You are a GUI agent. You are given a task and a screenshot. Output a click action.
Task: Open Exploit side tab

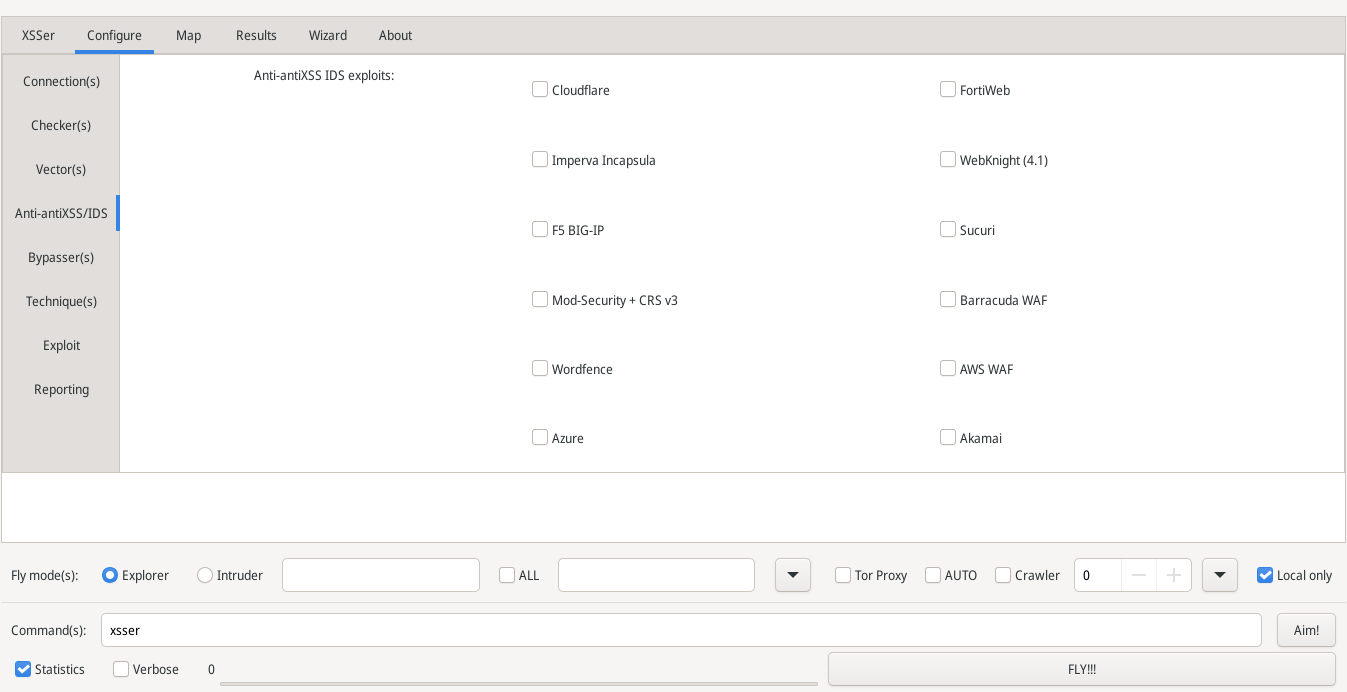[x=61, y=345]
